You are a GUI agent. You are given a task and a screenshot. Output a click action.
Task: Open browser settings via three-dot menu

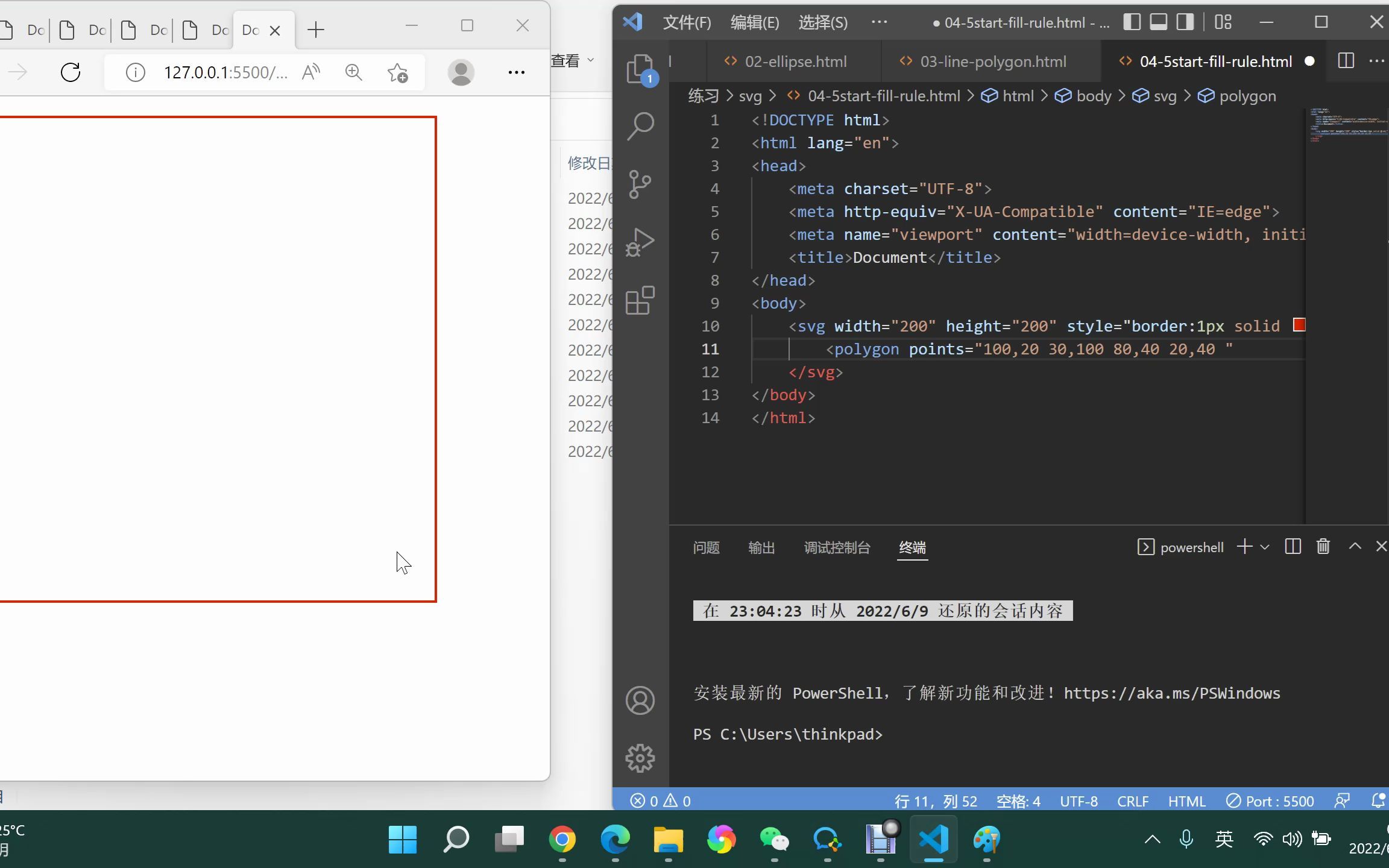point(516,72)
